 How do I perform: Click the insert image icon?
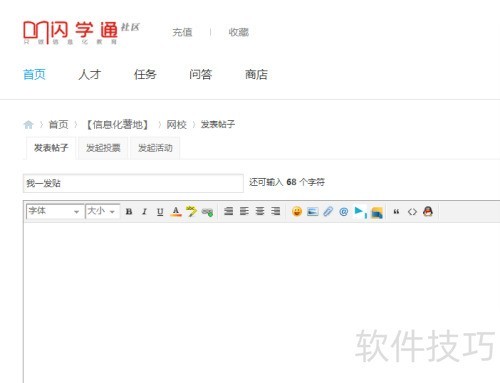click(x=312, y=212)
